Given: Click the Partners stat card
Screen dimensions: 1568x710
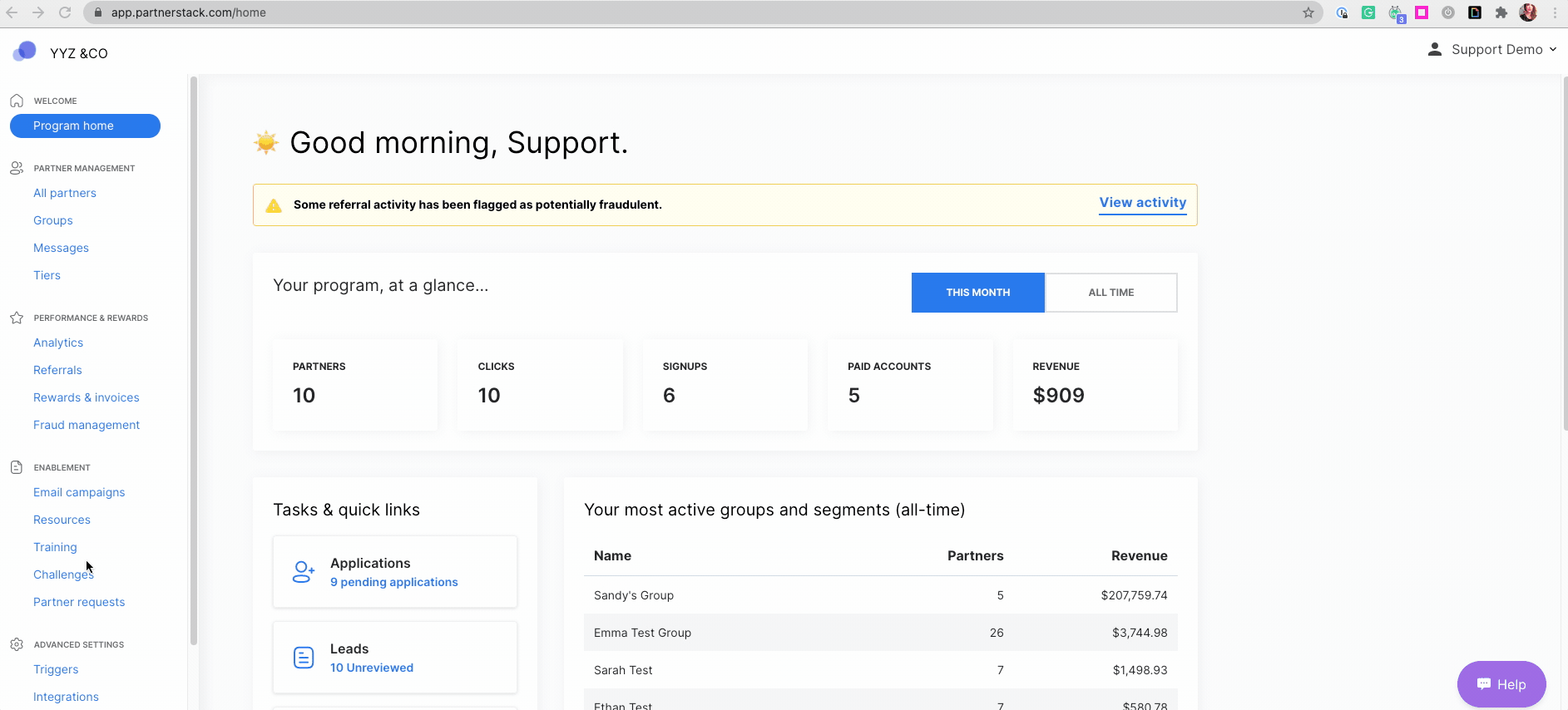Looking at the screenshot, I should coord(355,384).
